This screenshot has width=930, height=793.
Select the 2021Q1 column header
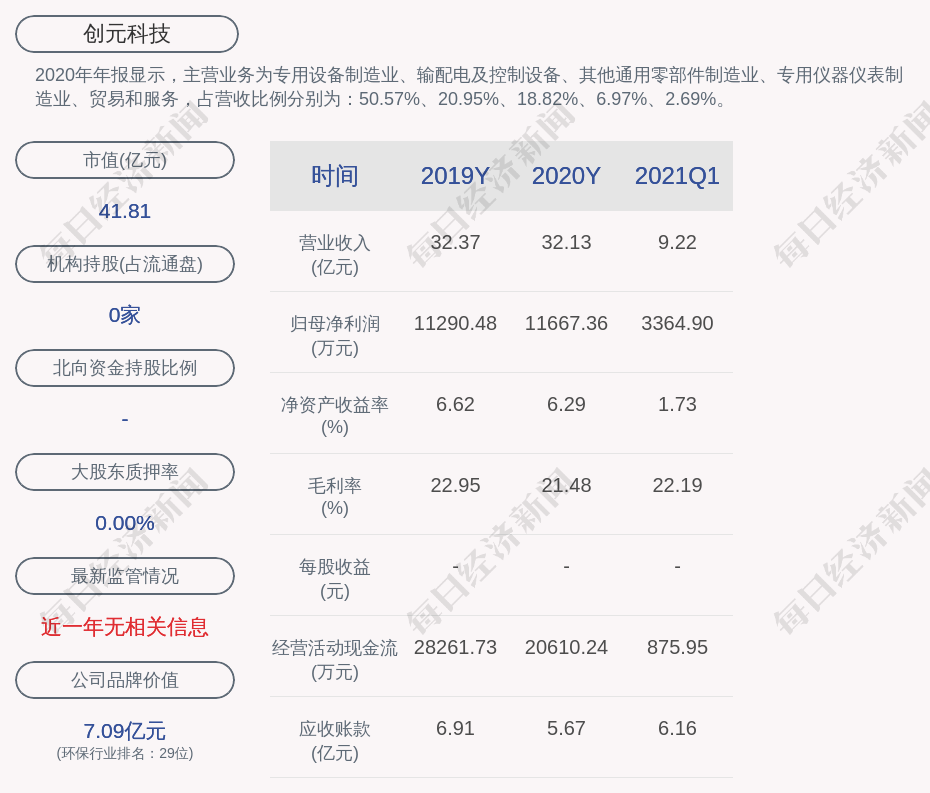click(677, 176)
